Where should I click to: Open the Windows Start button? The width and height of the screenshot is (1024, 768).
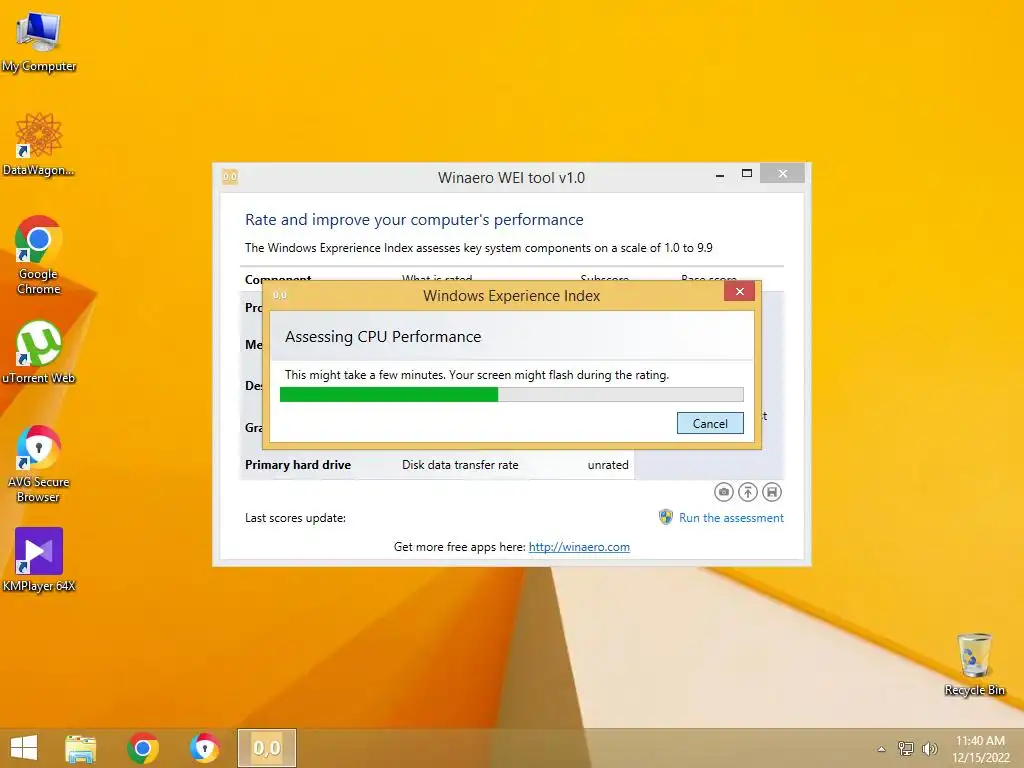[24, 748]
